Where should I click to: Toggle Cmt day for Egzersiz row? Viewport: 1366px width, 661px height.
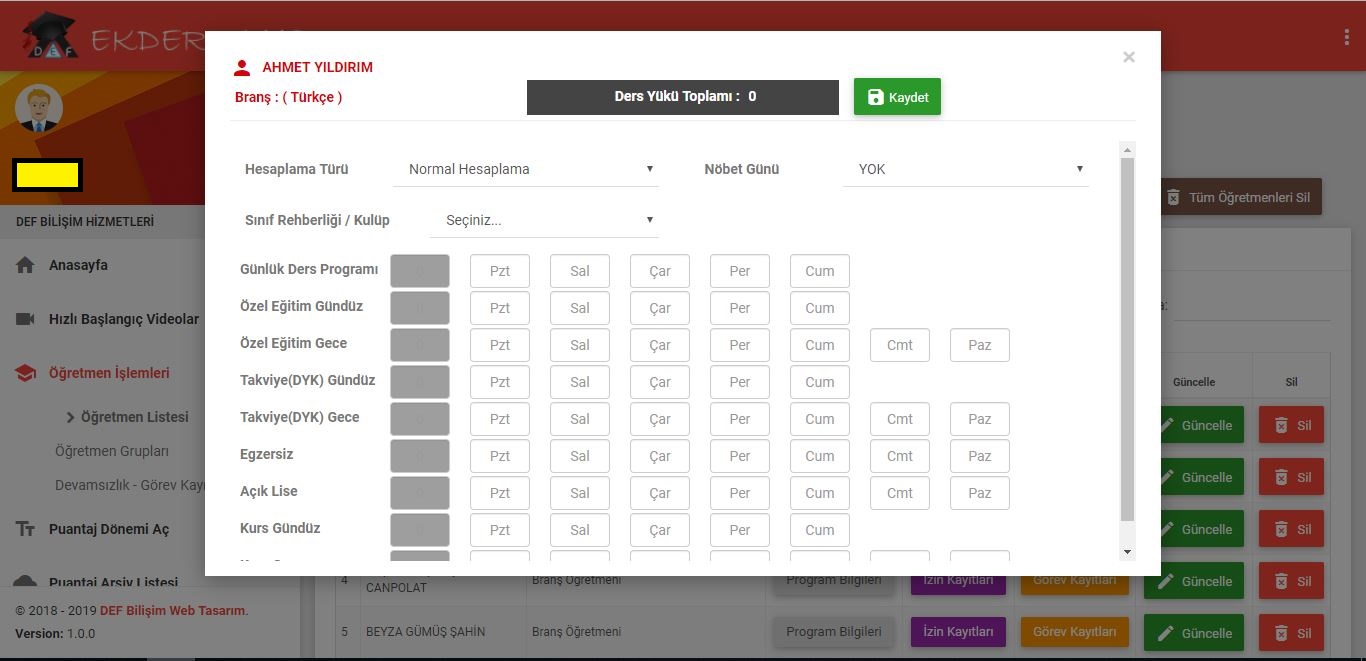(x=899, y=456)
